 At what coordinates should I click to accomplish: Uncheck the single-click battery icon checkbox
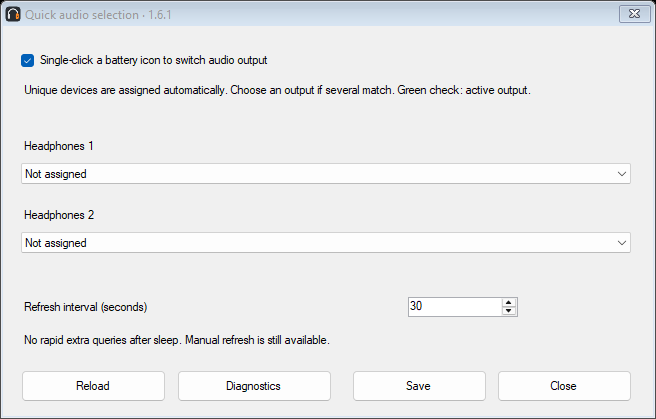coord(28,61)
